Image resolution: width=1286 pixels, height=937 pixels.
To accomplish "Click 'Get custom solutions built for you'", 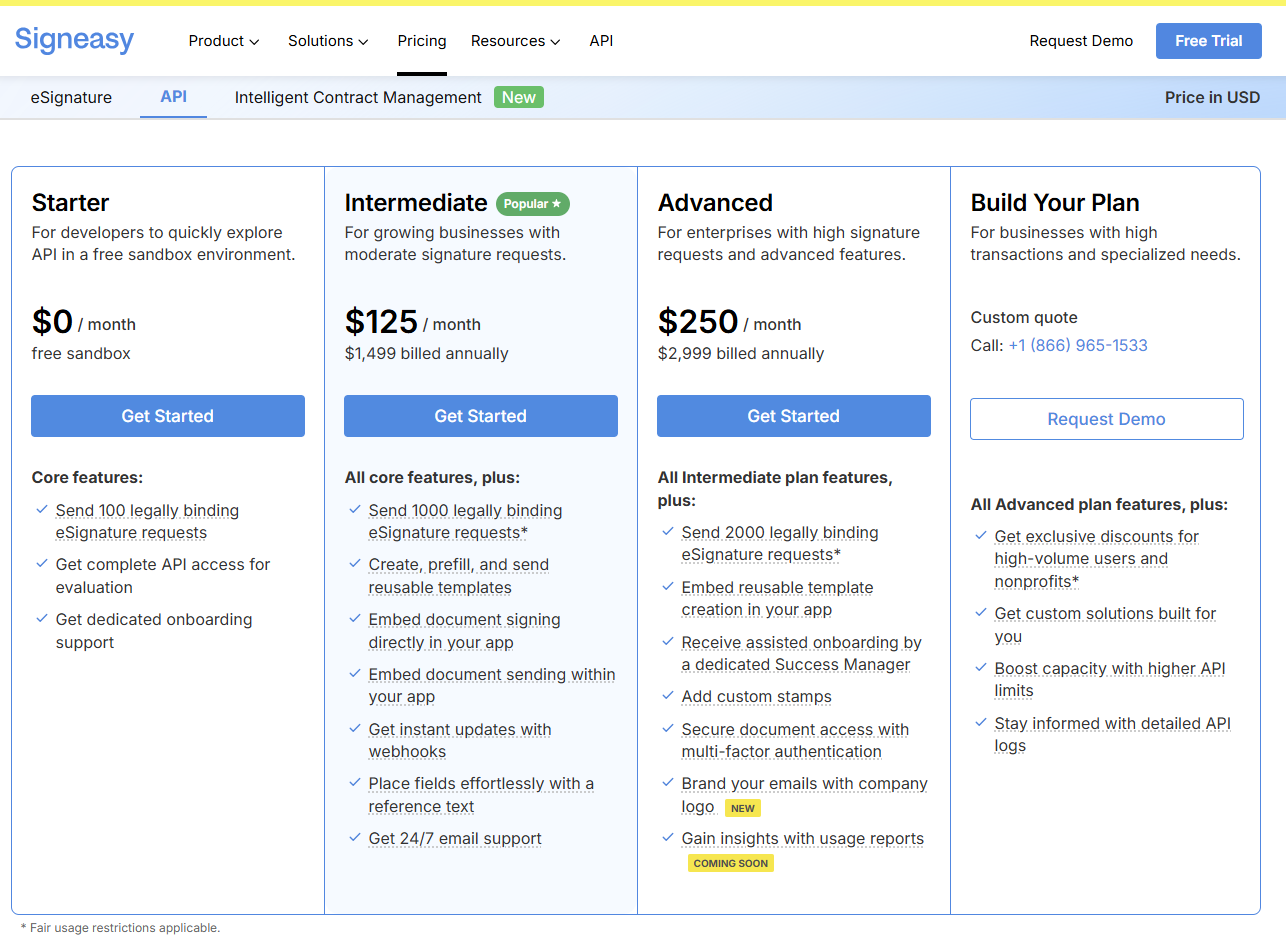I will point(1105,625).
